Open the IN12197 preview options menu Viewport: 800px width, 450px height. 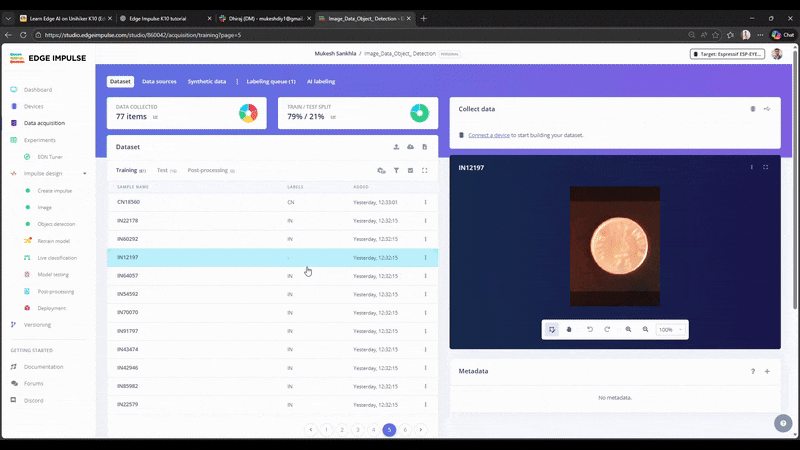[752, 167]
